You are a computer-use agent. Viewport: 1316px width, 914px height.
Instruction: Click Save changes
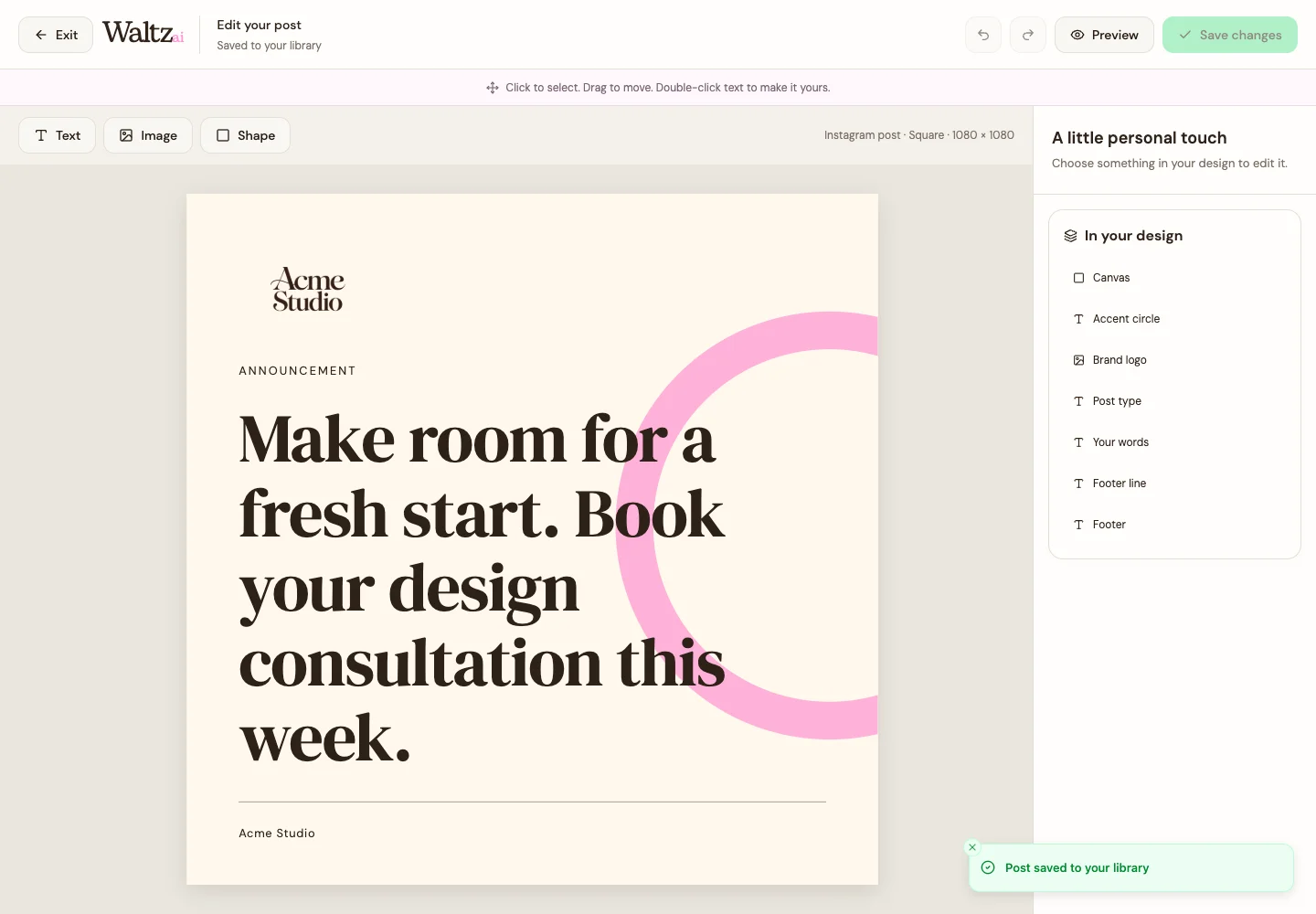point(1230,35)
